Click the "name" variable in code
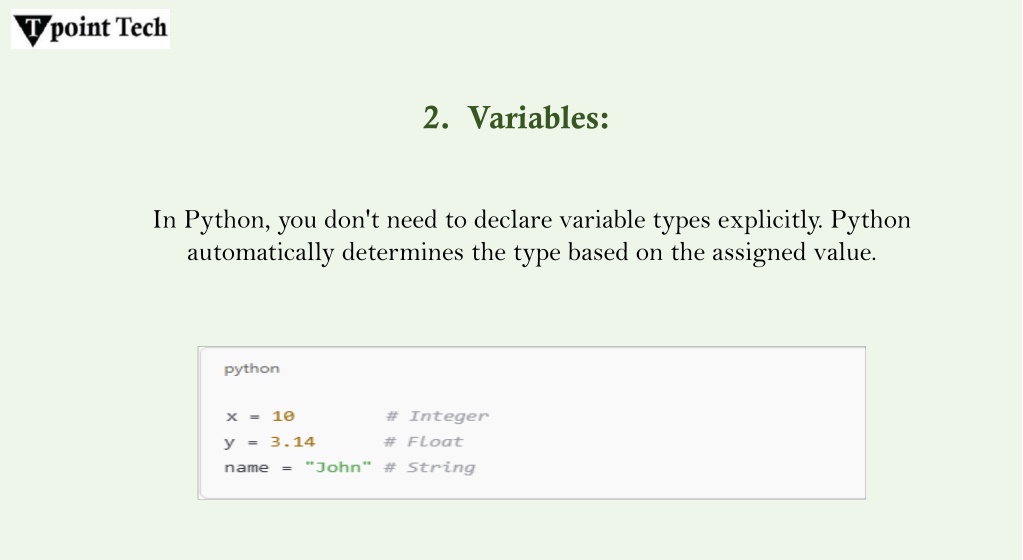 tap(247, 468)
